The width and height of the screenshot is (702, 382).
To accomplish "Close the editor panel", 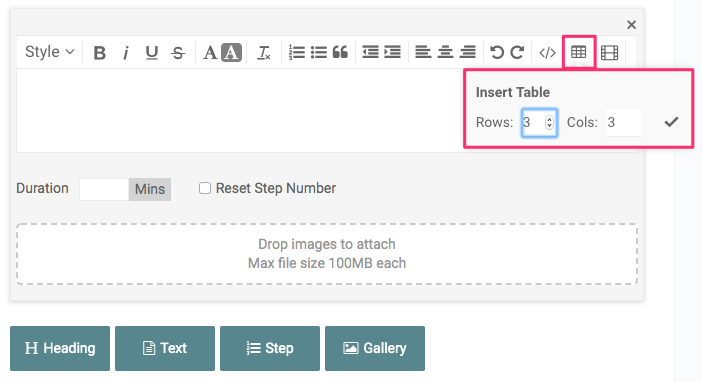I will [x=631, y=25].
